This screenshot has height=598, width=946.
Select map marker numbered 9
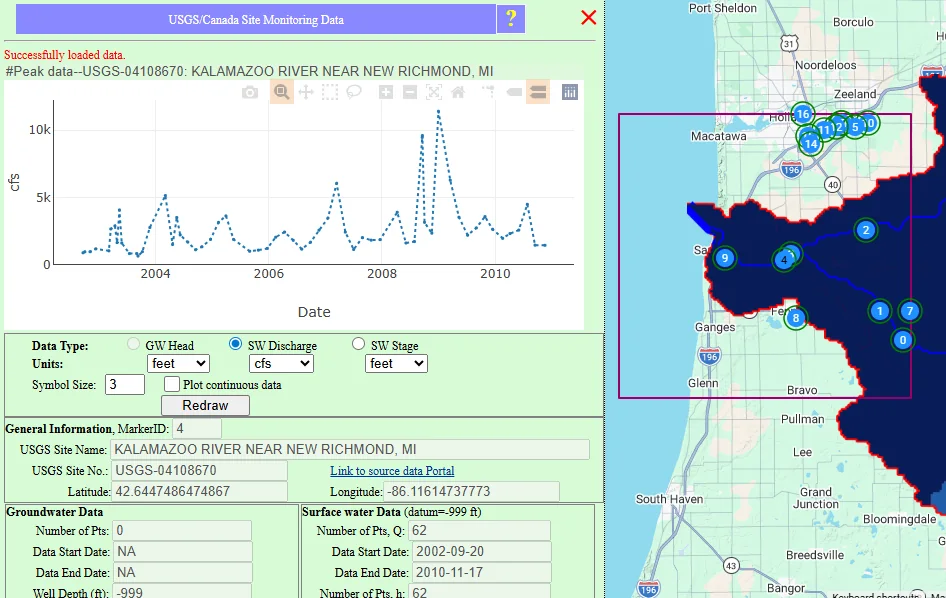click(x=725, y=258)
